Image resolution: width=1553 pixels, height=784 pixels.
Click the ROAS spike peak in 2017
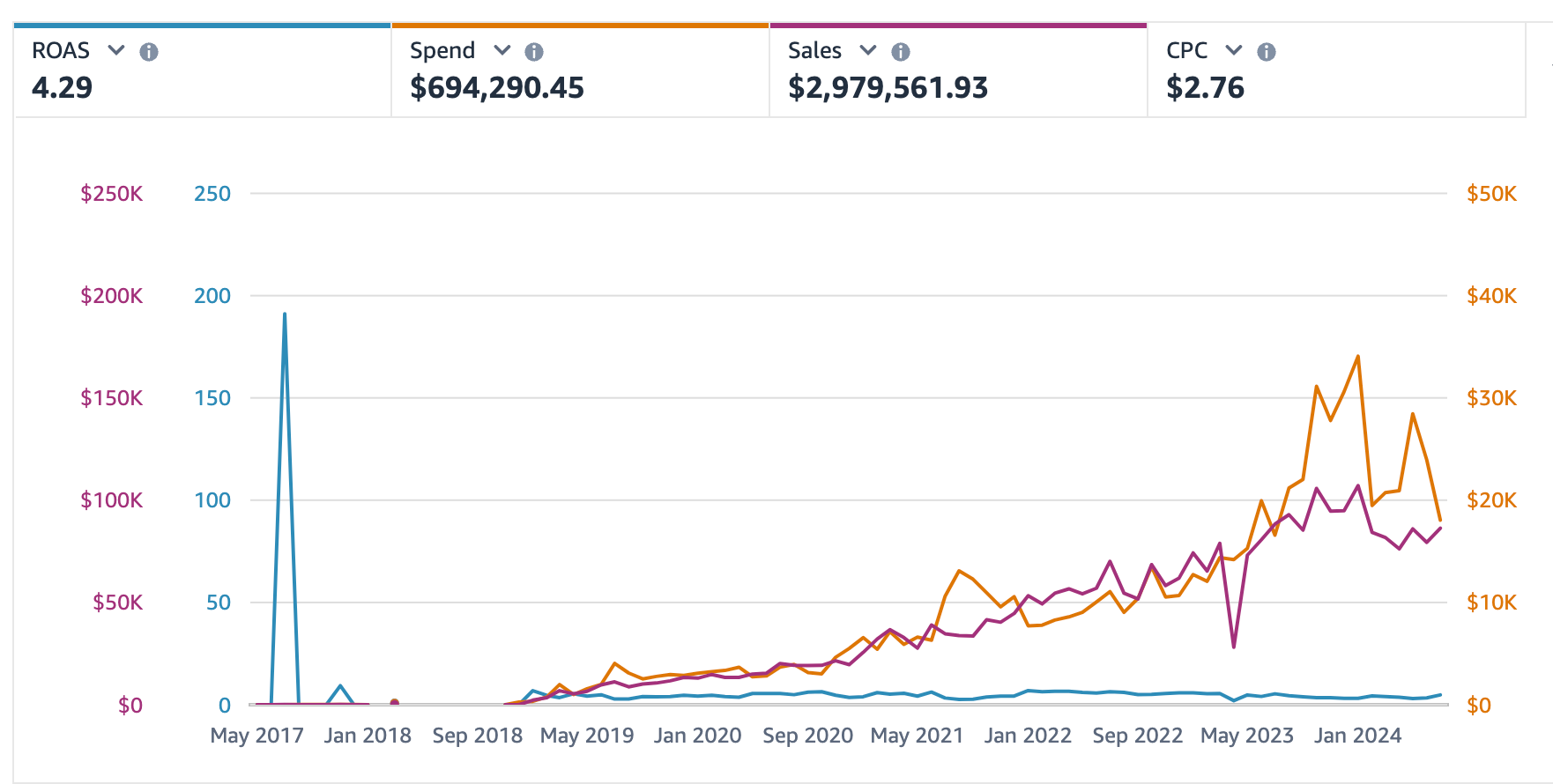coord(285,314)
